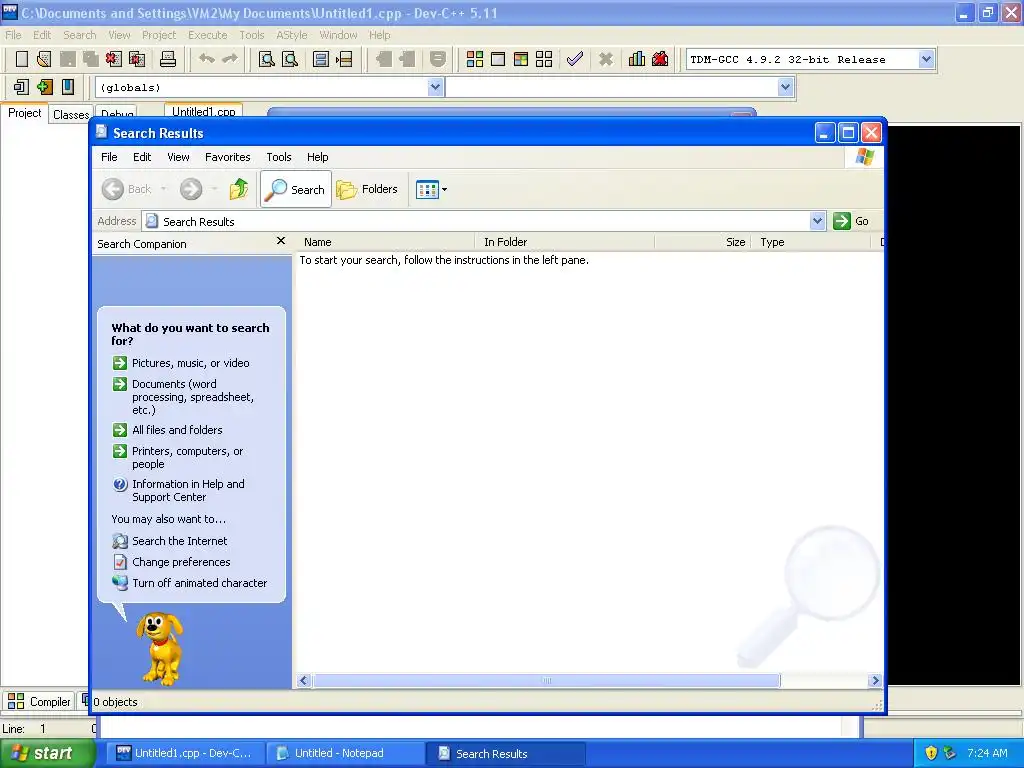Create a new source file in Dev-C++
The width and height of the screenshot is (1024, 768).
click(x=22, y=59)
